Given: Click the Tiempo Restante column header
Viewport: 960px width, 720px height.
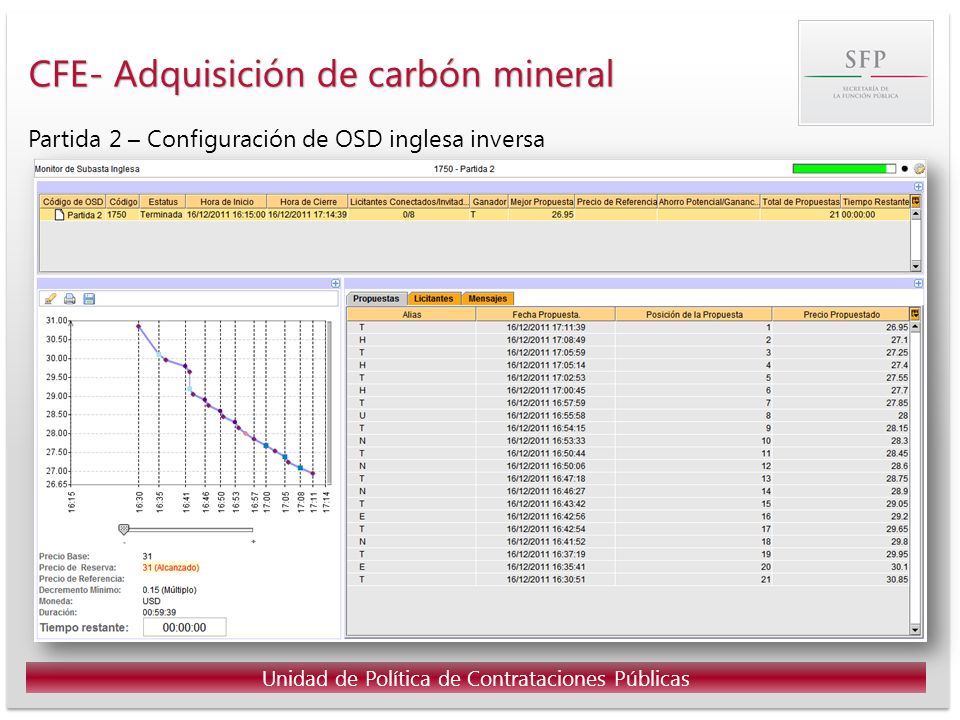Looking at the screenshot, I should pyautogui.click(x=876, y=201).
